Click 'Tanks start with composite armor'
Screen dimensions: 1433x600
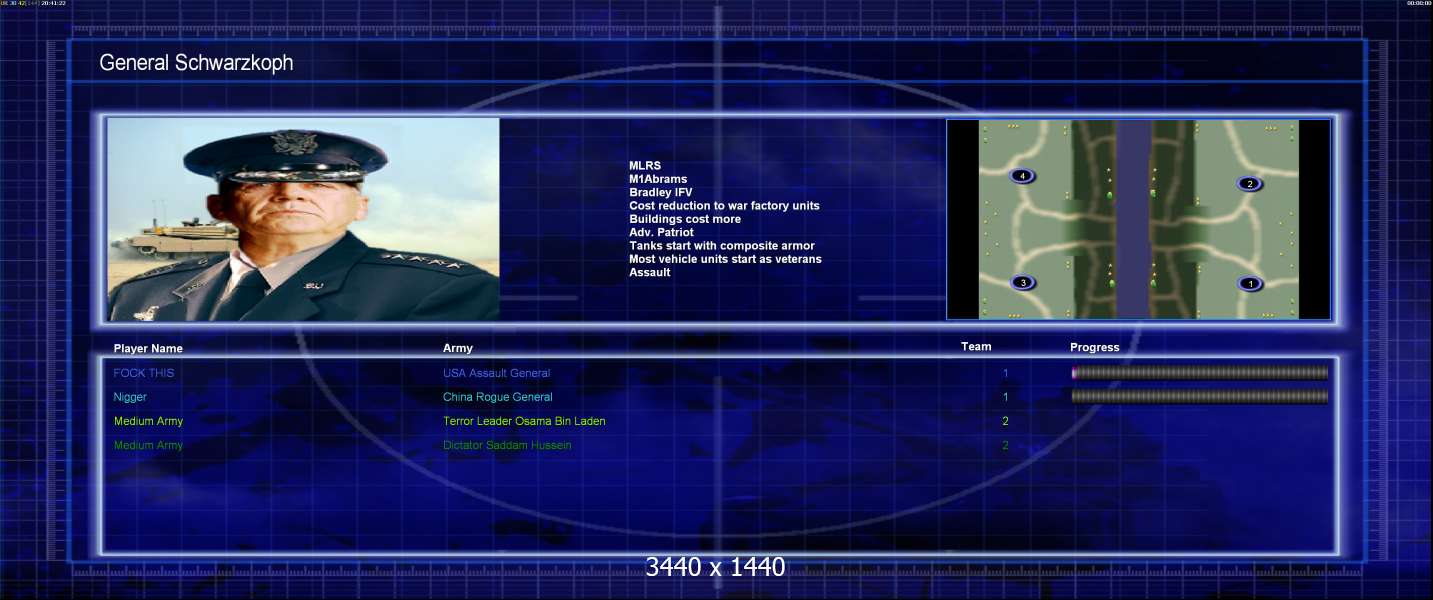point(722,246)
